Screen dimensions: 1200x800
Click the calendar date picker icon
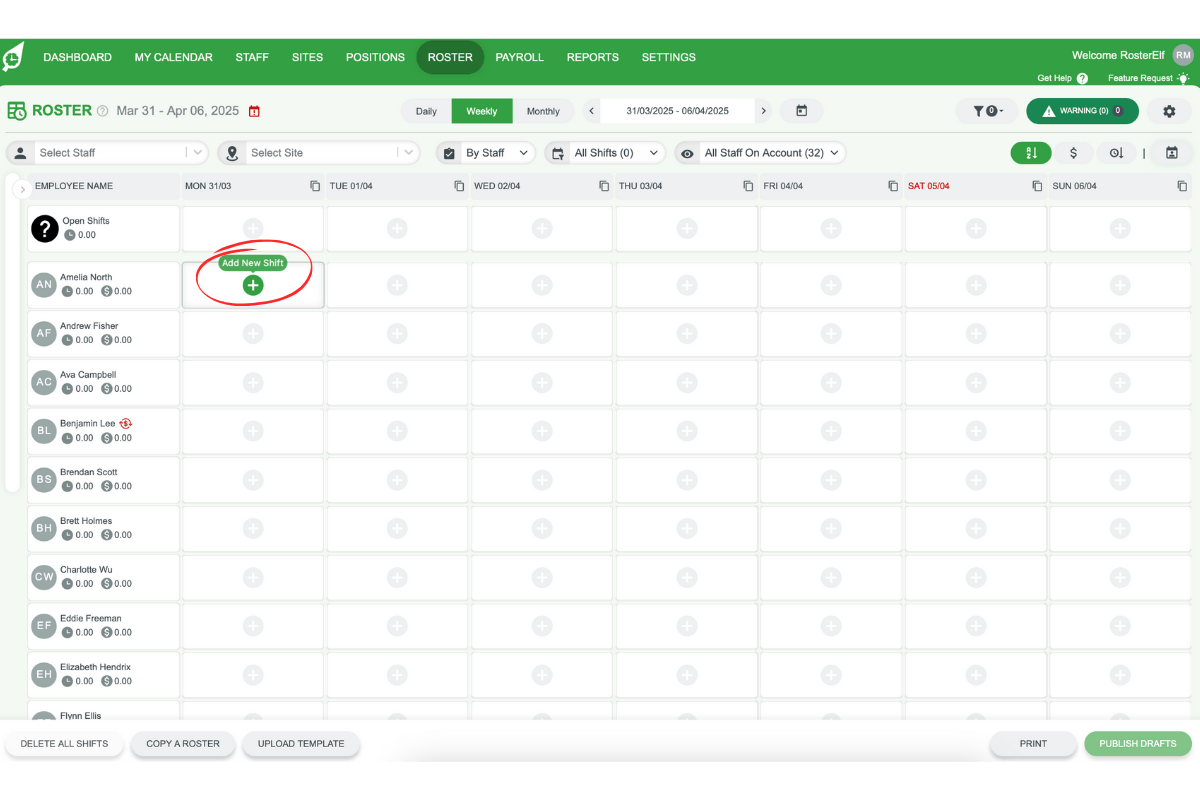(801, 111)
